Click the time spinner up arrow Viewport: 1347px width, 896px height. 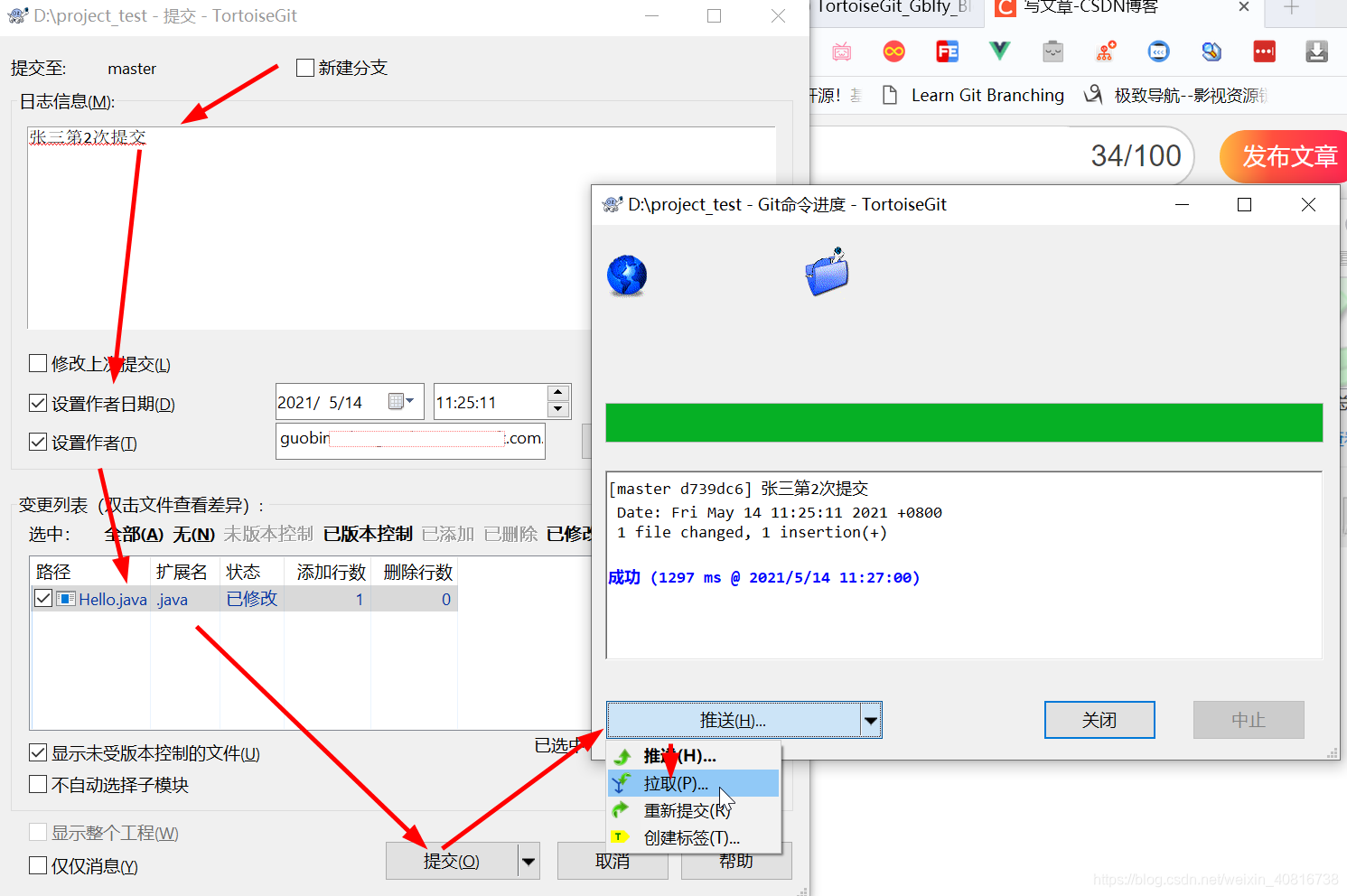click(x=557, y=393)
